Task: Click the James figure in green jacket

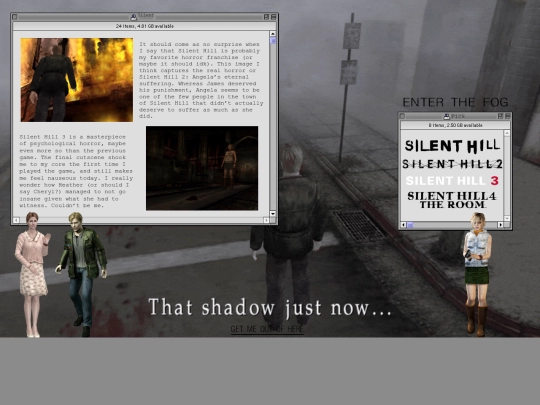Action: 81,274
